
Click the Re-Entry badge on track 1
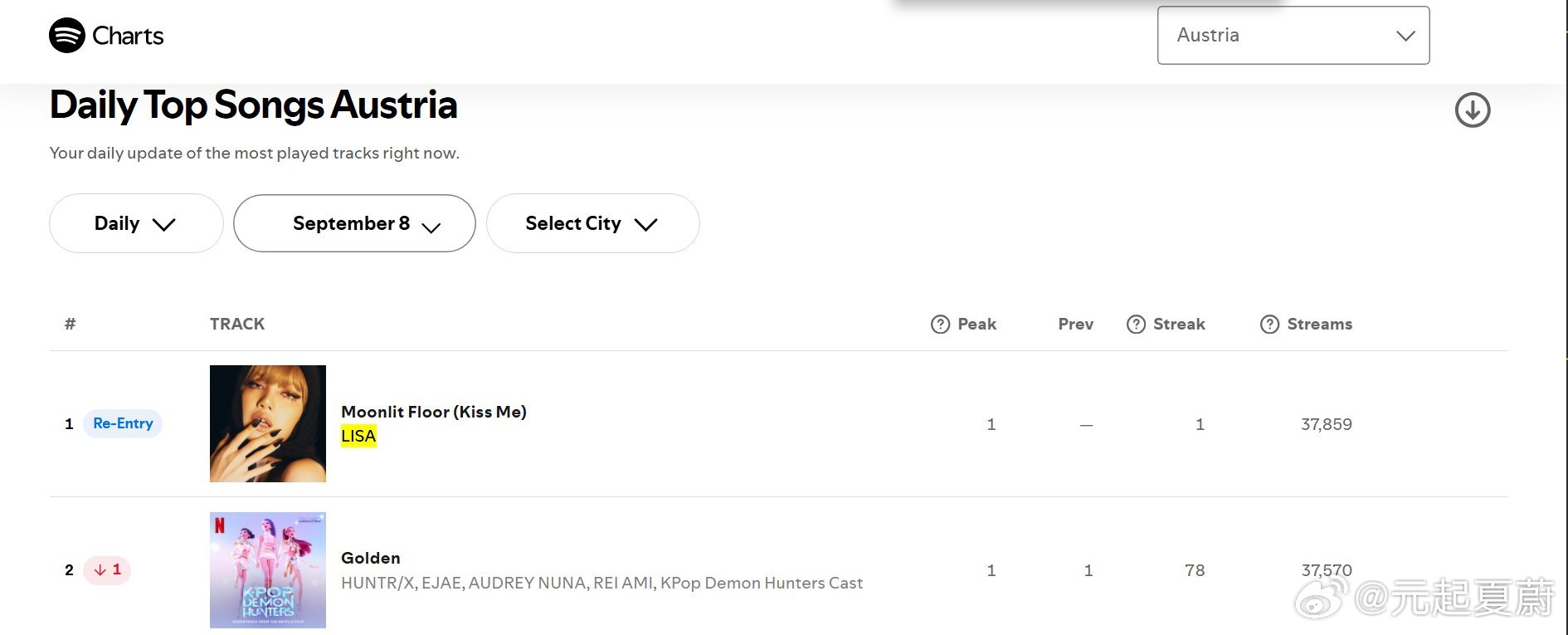tap(123, 423)
